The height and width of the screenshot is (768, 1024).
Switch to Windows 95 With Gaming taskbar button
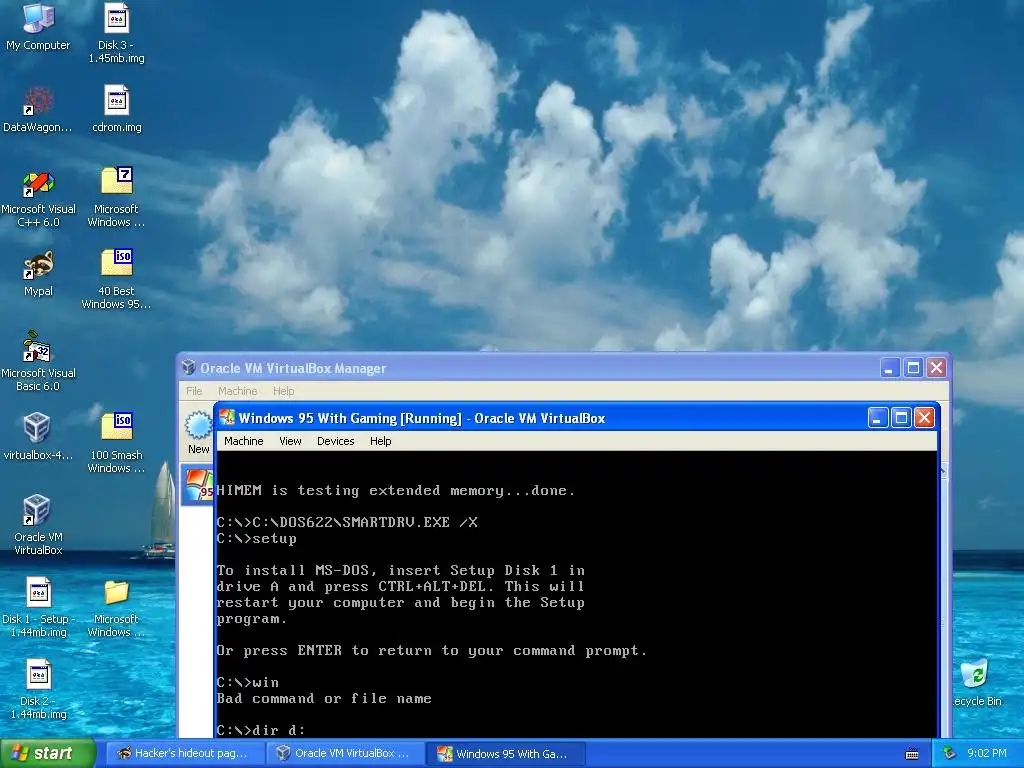click(x=506, y=754)
